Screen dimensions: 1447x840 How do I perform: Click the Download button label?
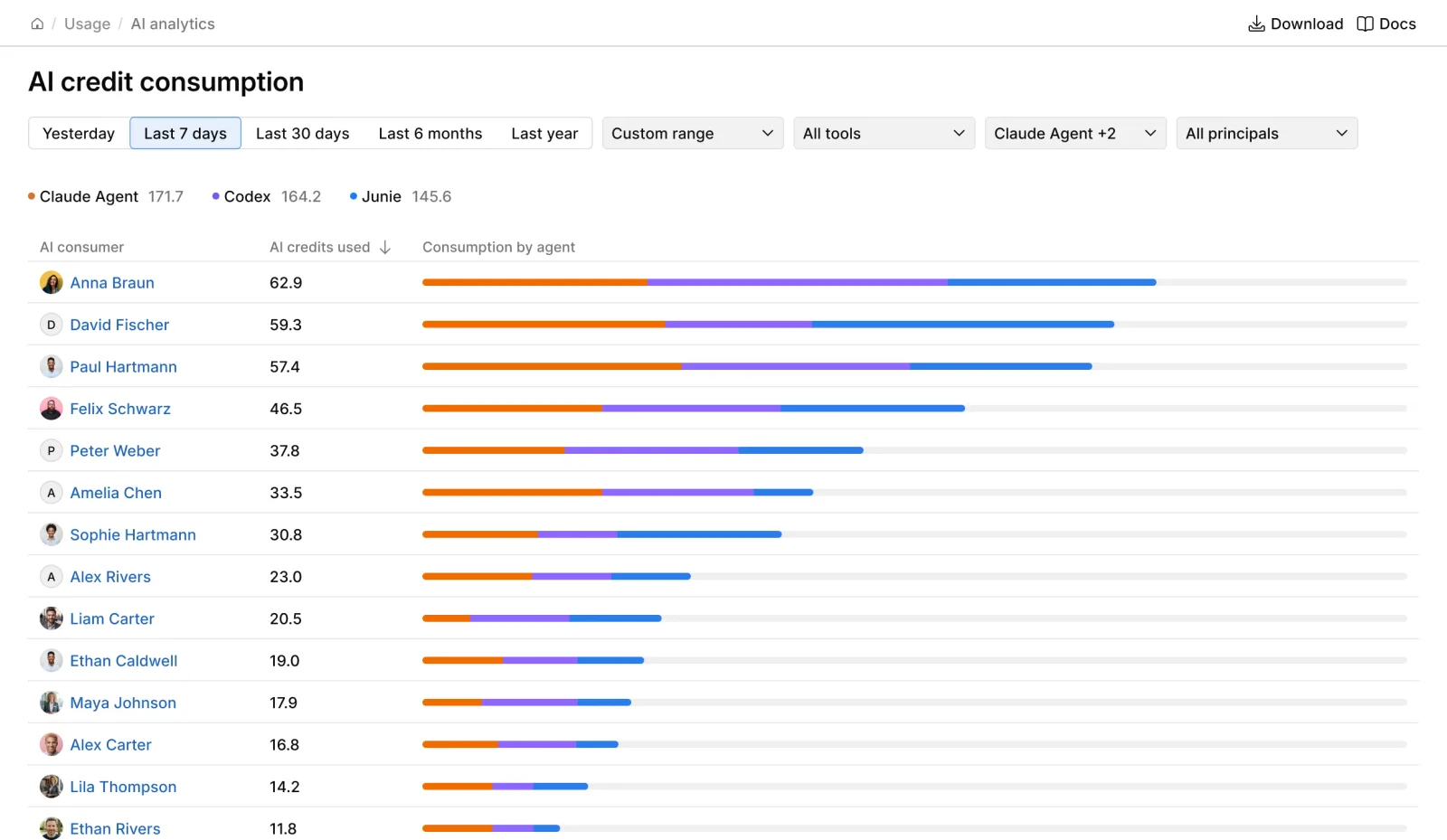coord(1307,24)
